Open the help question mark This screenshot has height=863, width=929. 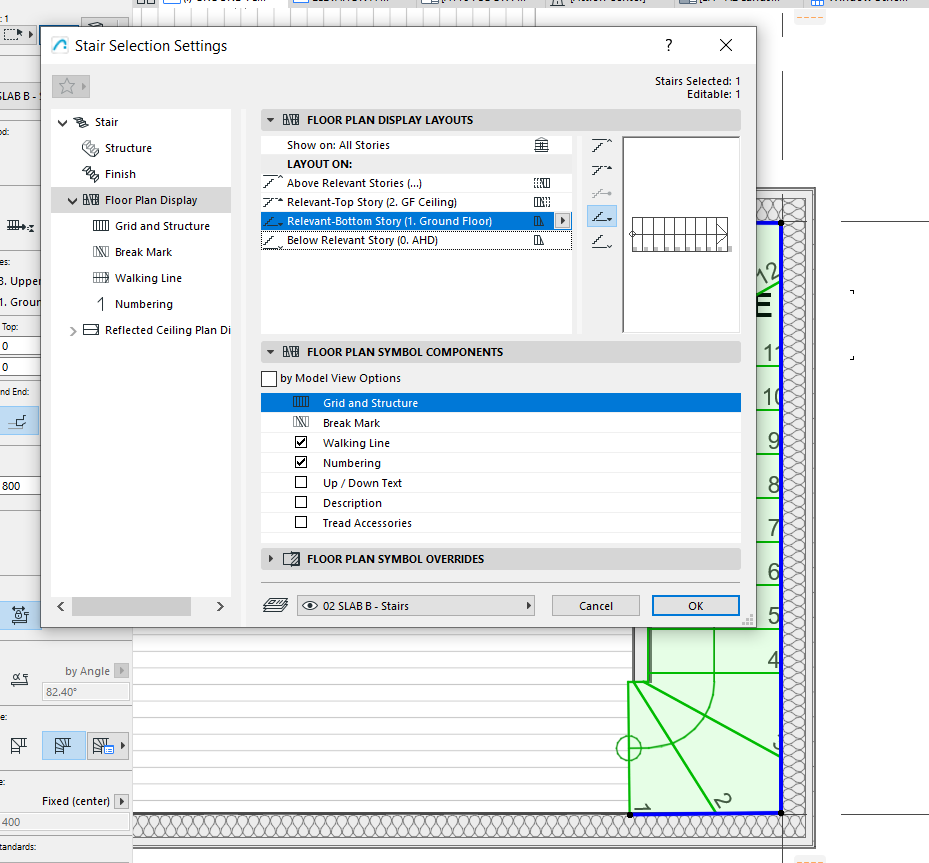[668, 45]
